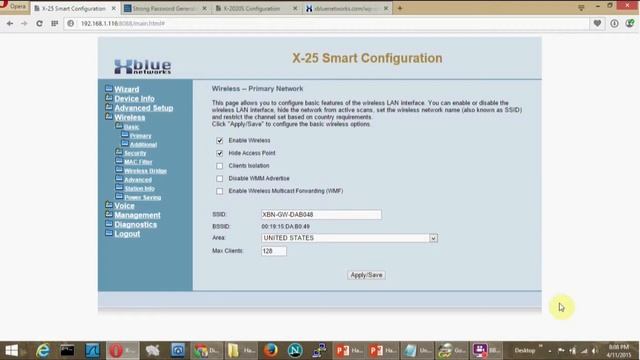Image resolution: width=640 pixels, height=360 pixels.
Task: Open the Wireless Bridge settings
Action: 145,171
